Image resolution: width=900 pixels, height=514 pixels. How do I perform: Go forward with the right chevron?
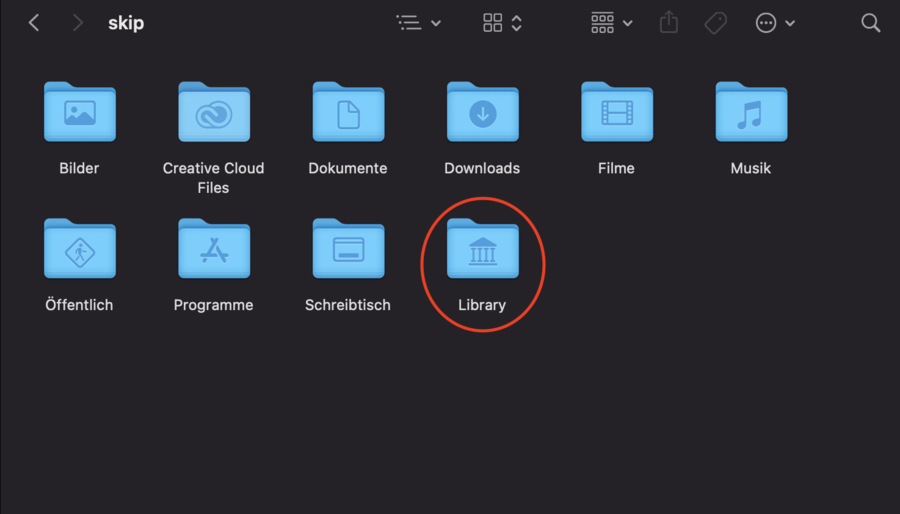click(77, 23)
